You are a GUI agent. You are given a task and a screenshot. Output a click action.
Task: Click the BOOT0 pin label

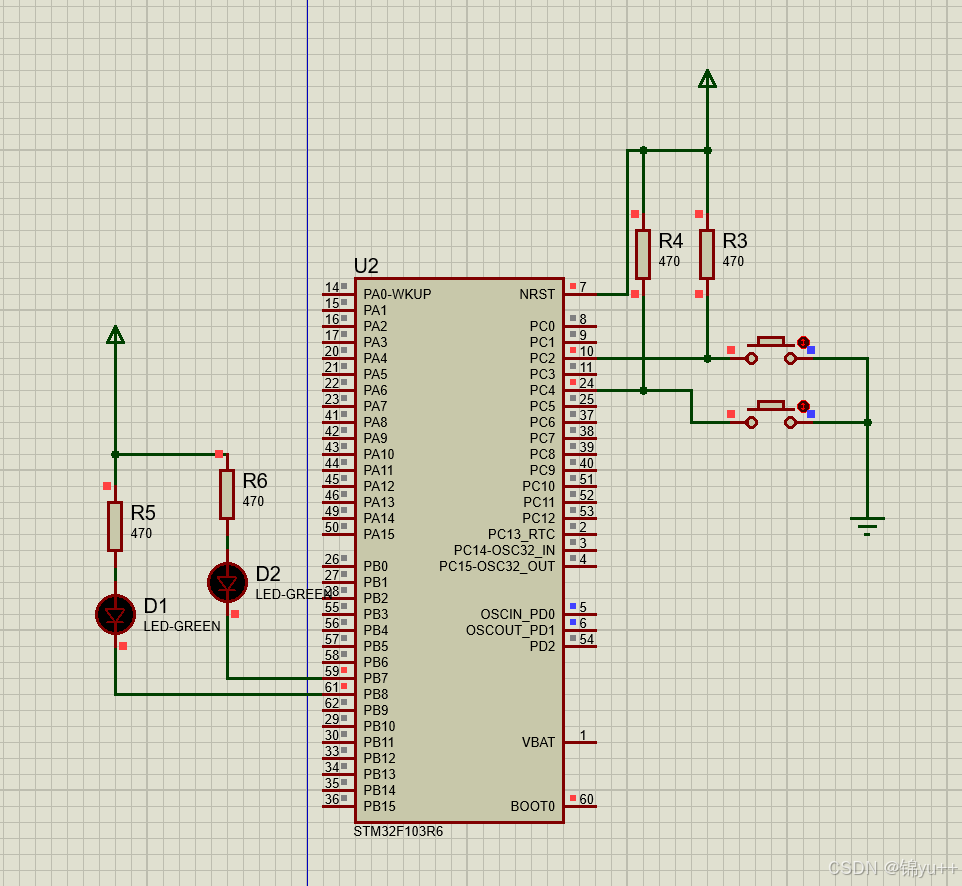tap(533, 806)
